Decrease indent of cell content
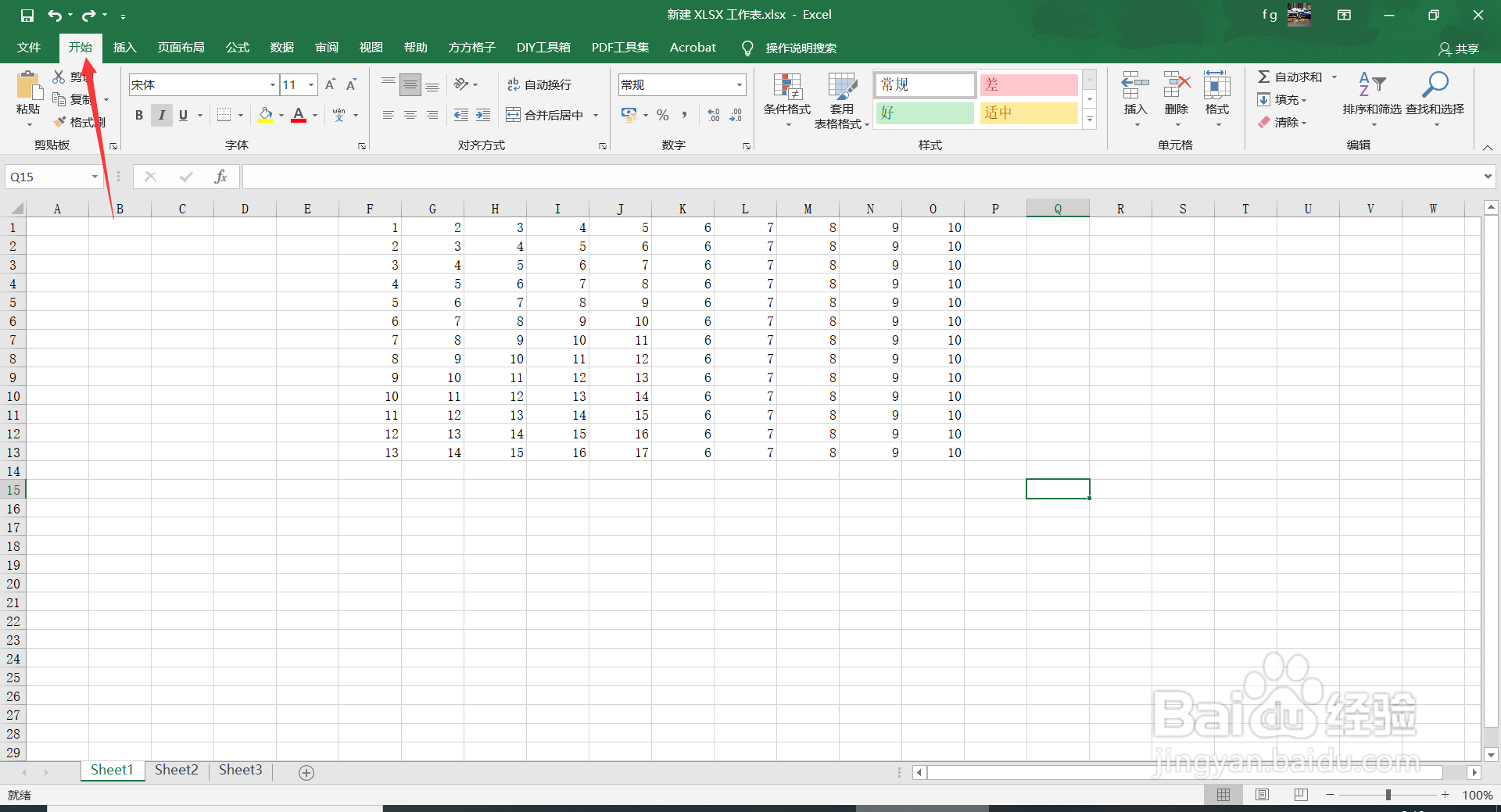1501x812 pixels. point(461,115)
